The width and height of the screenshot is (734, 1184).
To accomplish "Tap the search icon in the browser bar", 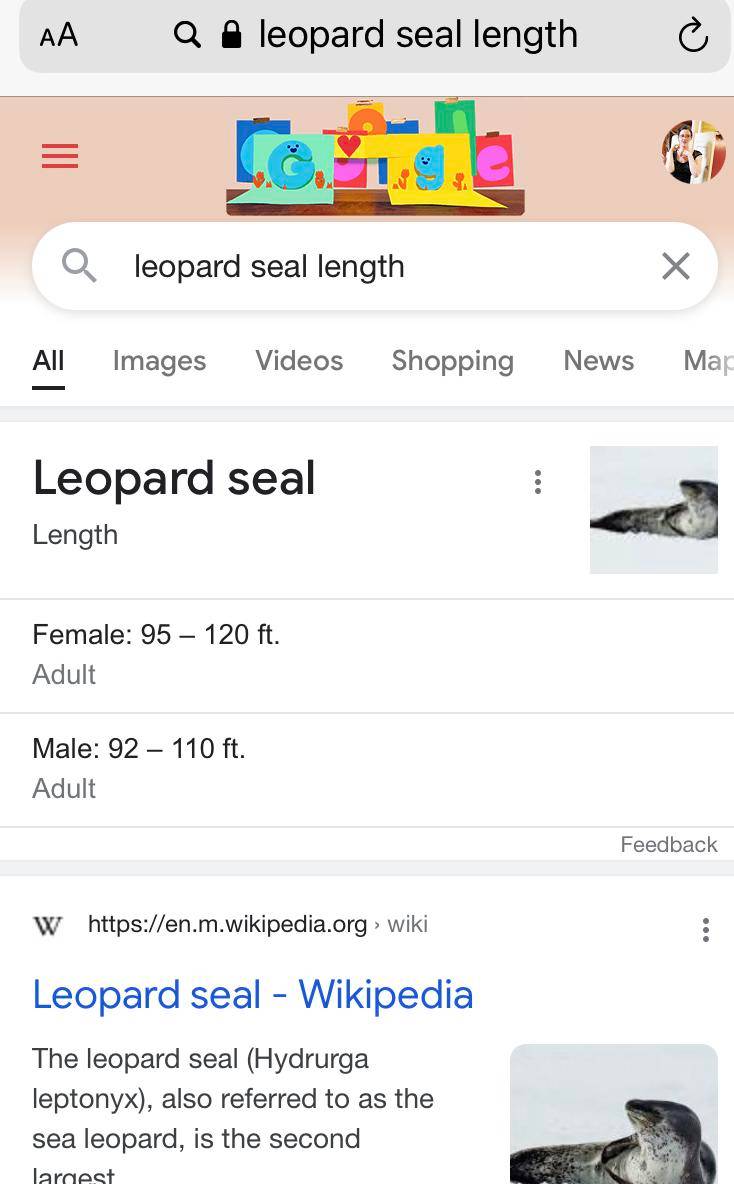I will (x=187, y=34).
